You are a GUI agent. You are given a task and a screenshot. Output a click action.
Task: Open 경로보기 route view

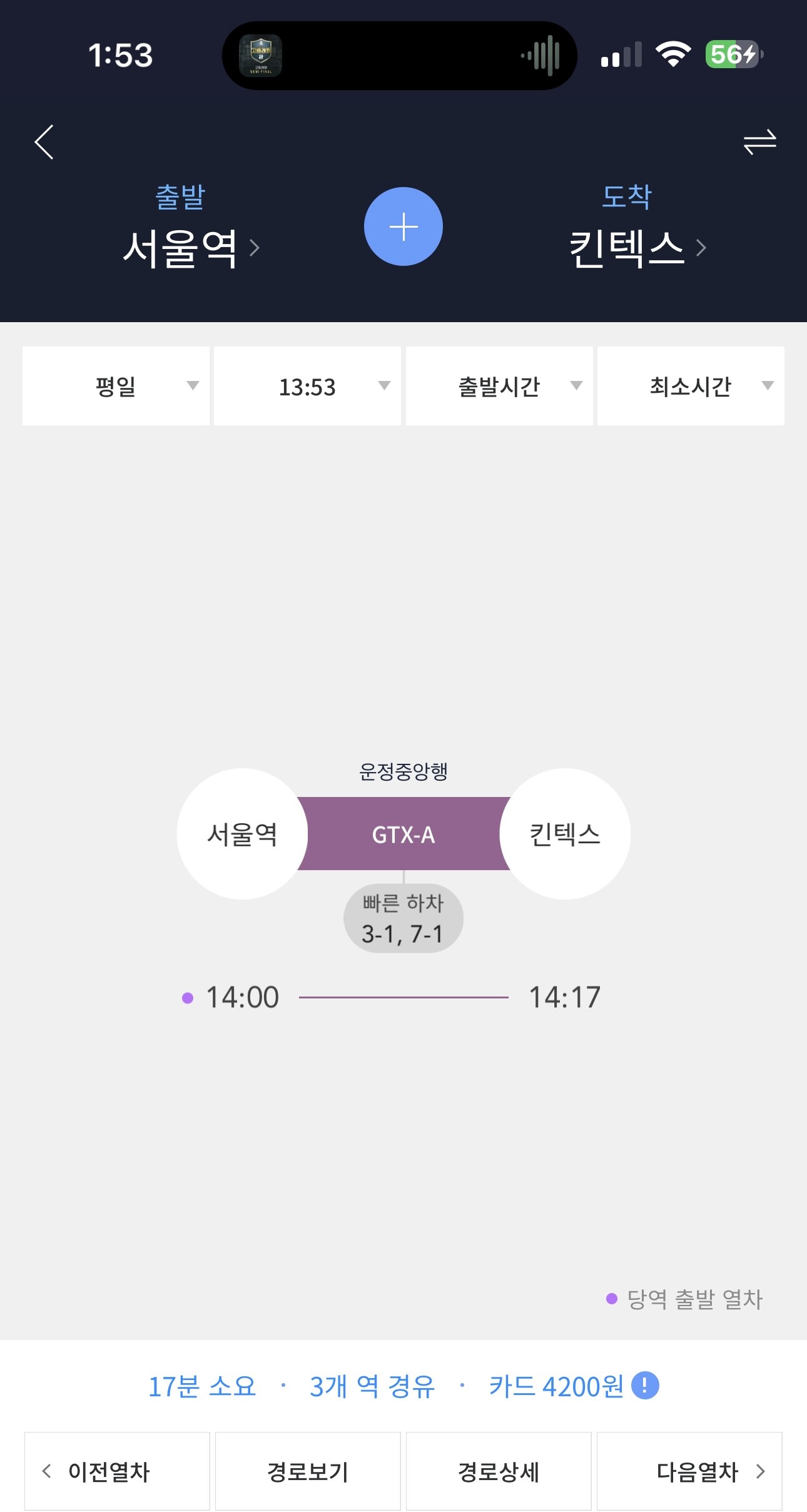pos(308,1471)
